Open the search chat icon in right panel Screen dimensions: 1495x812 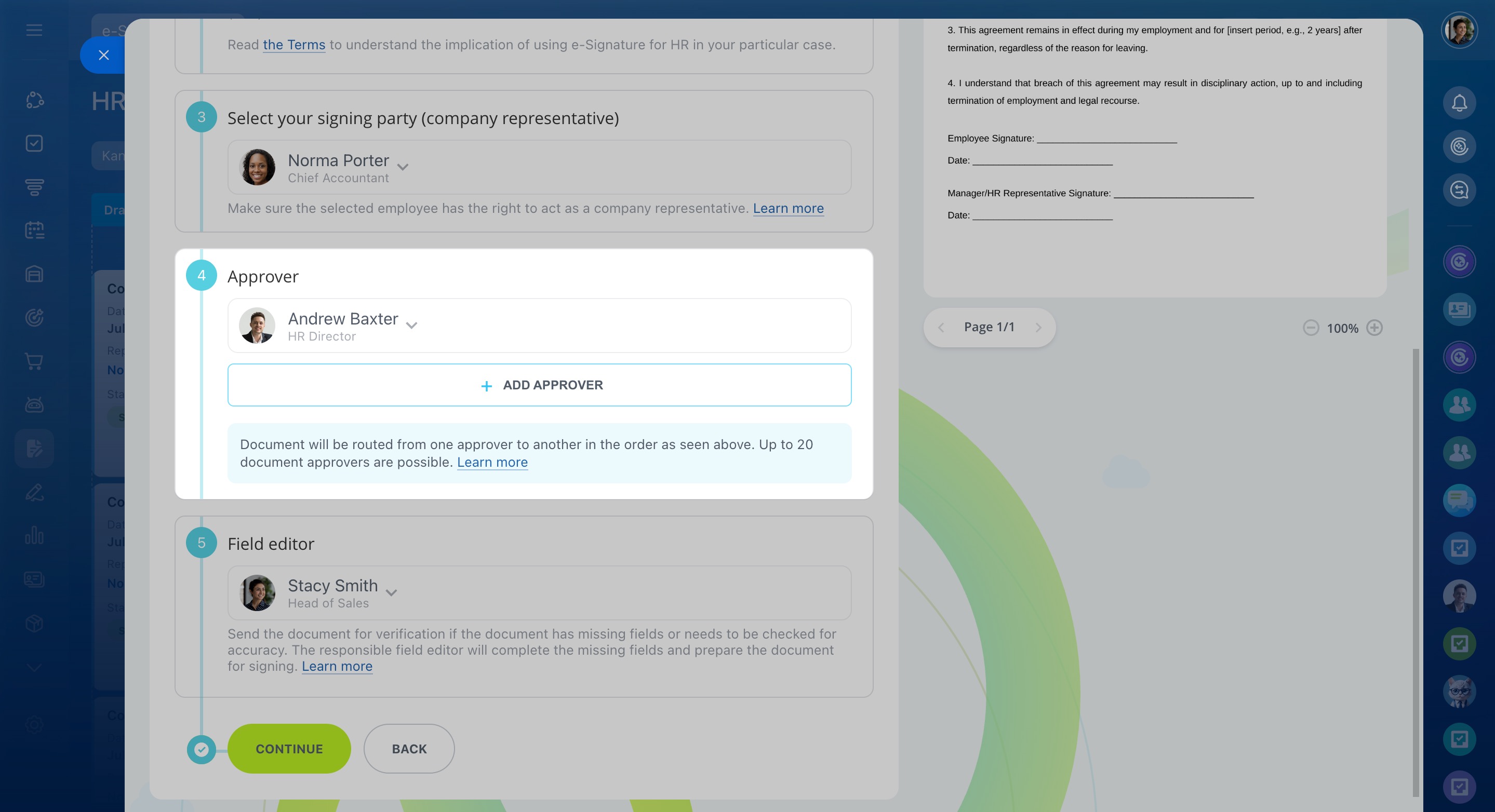[x=1459, y=190]
